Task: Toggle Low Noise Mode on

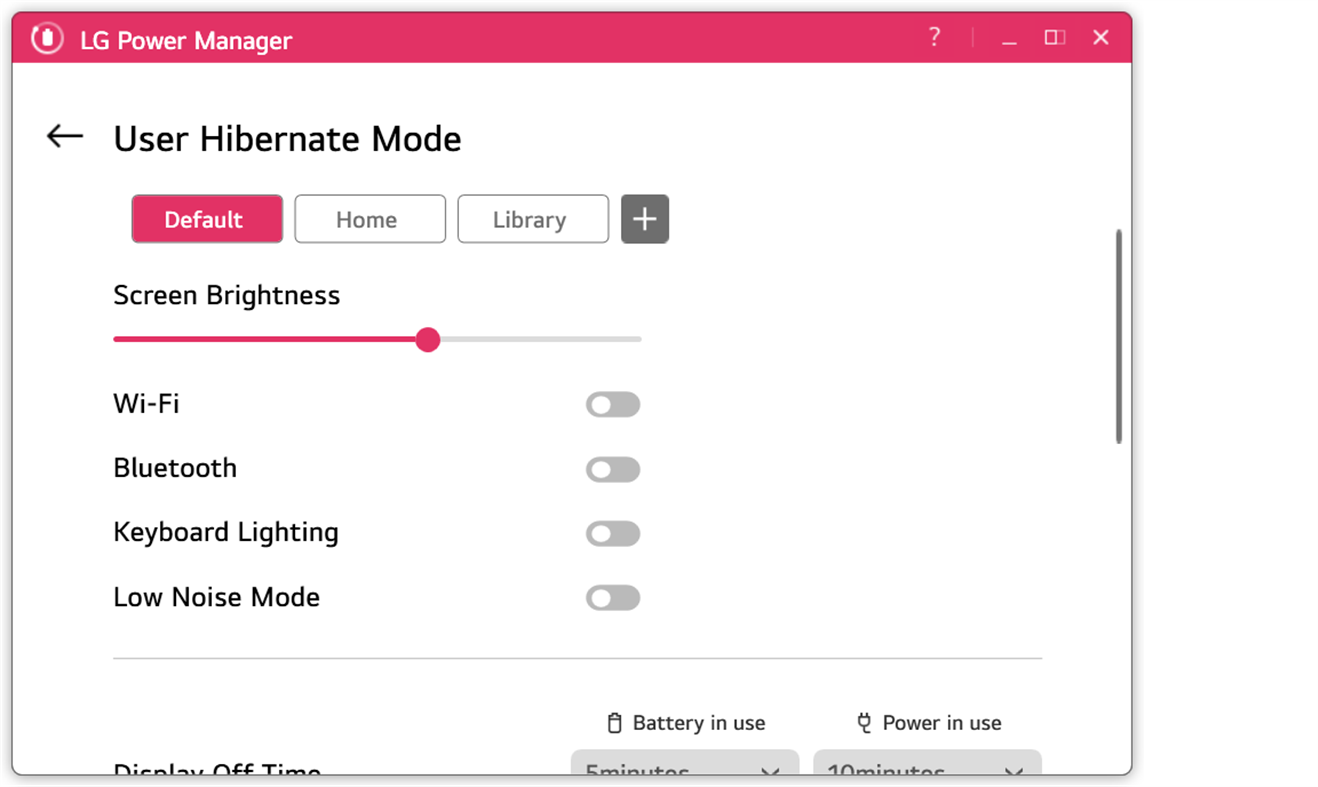Action: 613,597
